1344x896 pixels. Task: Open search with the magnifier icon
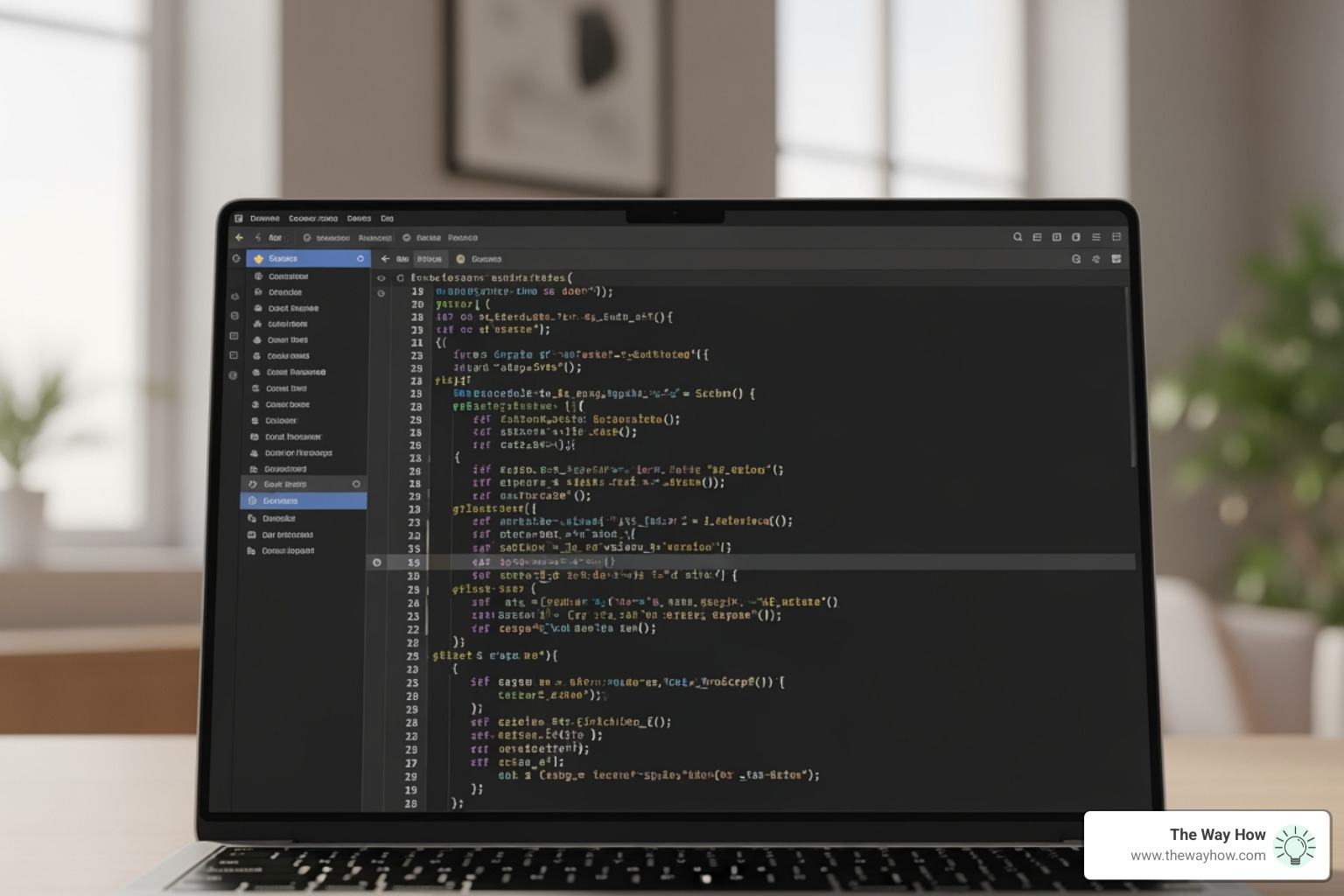click(x=1018, y=237)
